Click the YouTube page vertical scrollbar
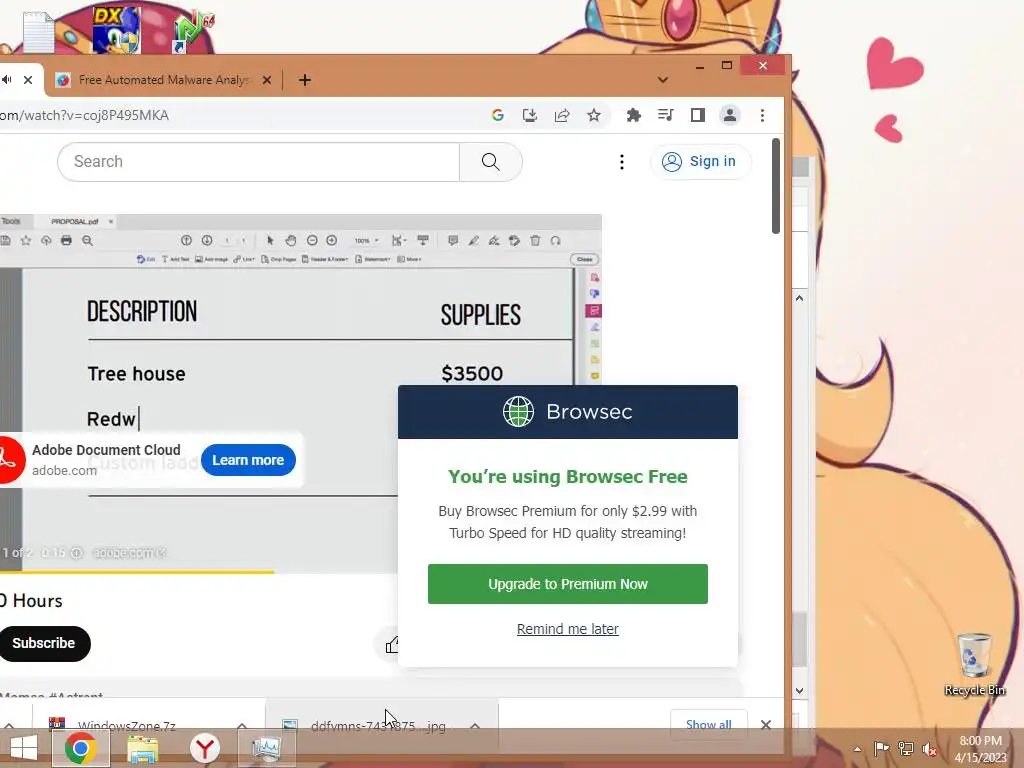1024x768 pixels. click(x=776, y=186)
